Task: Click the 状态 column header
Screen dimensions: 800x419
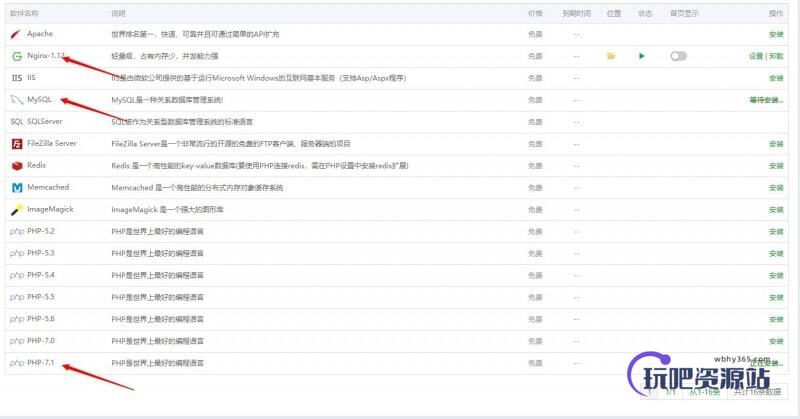Action: 645,14
